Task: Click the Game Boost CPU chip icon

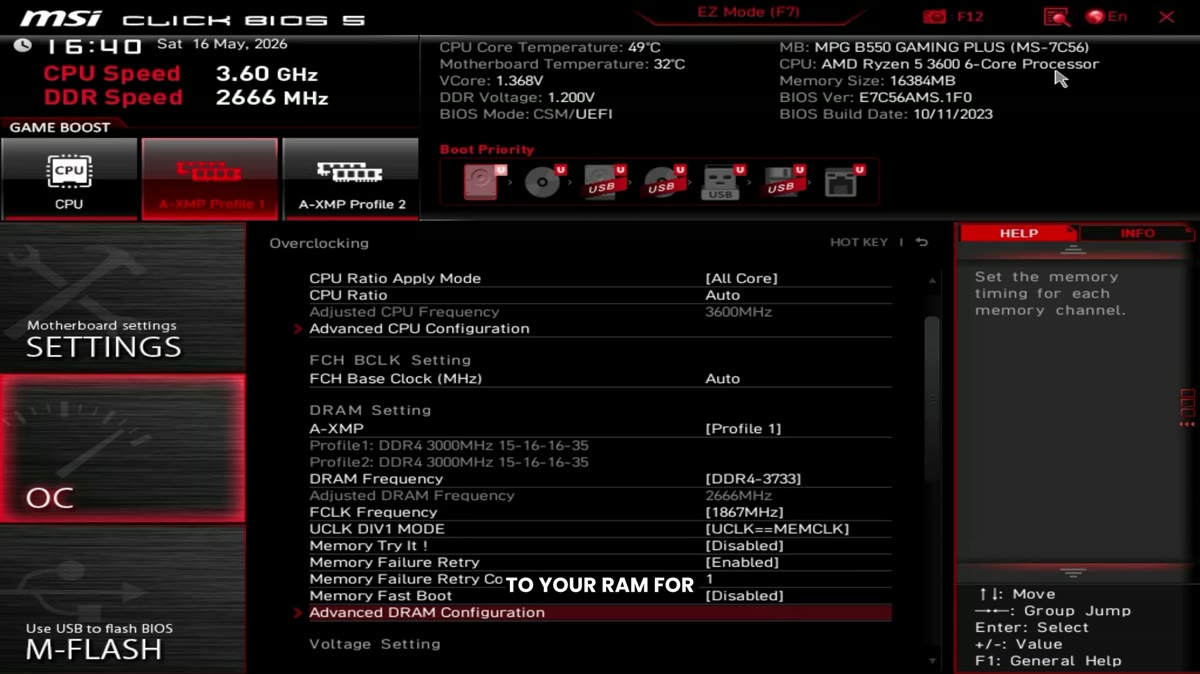Action: 69,171
